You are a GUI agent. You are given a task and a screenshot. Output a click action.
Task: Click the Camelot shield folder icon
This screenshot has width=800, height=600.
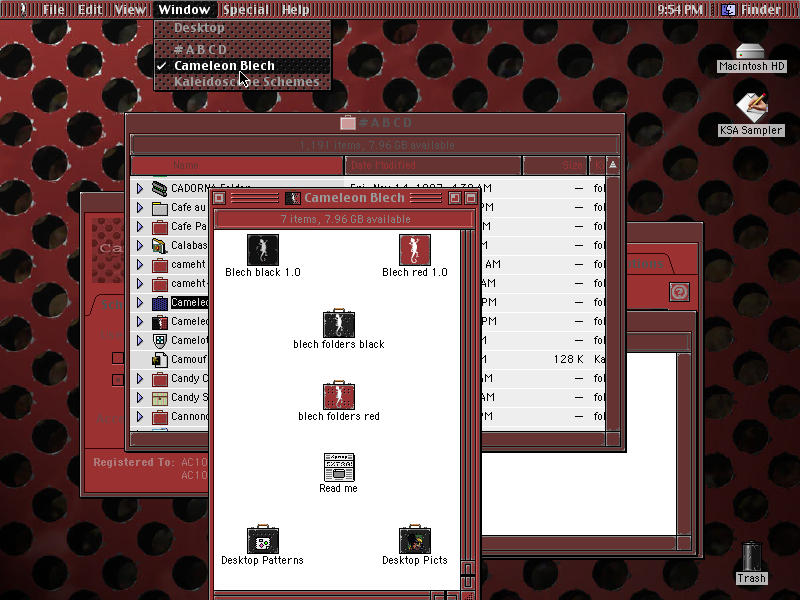coord(160,340)
